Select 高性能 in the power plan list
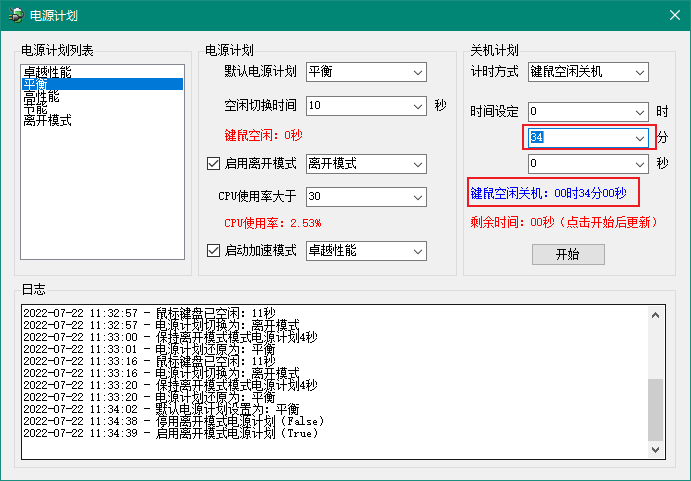 [x=102, y=96]
